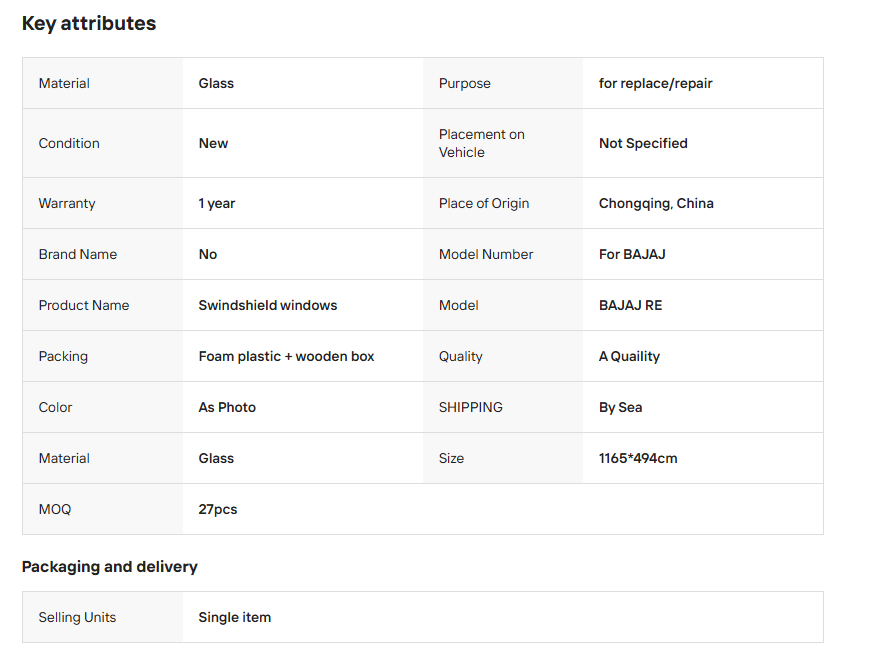
Task: Select the 'Not Specified' value
Action: [643, 143]
